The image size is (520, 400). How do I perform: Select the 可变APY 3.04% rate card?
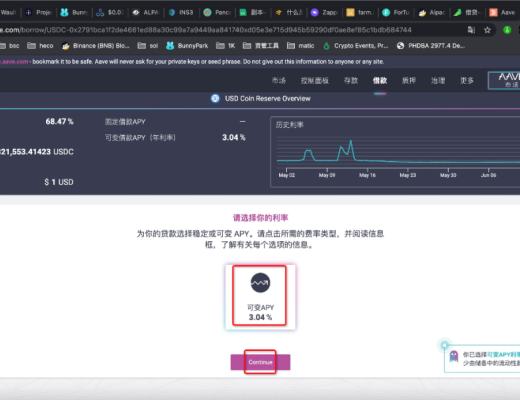(260, 297)
